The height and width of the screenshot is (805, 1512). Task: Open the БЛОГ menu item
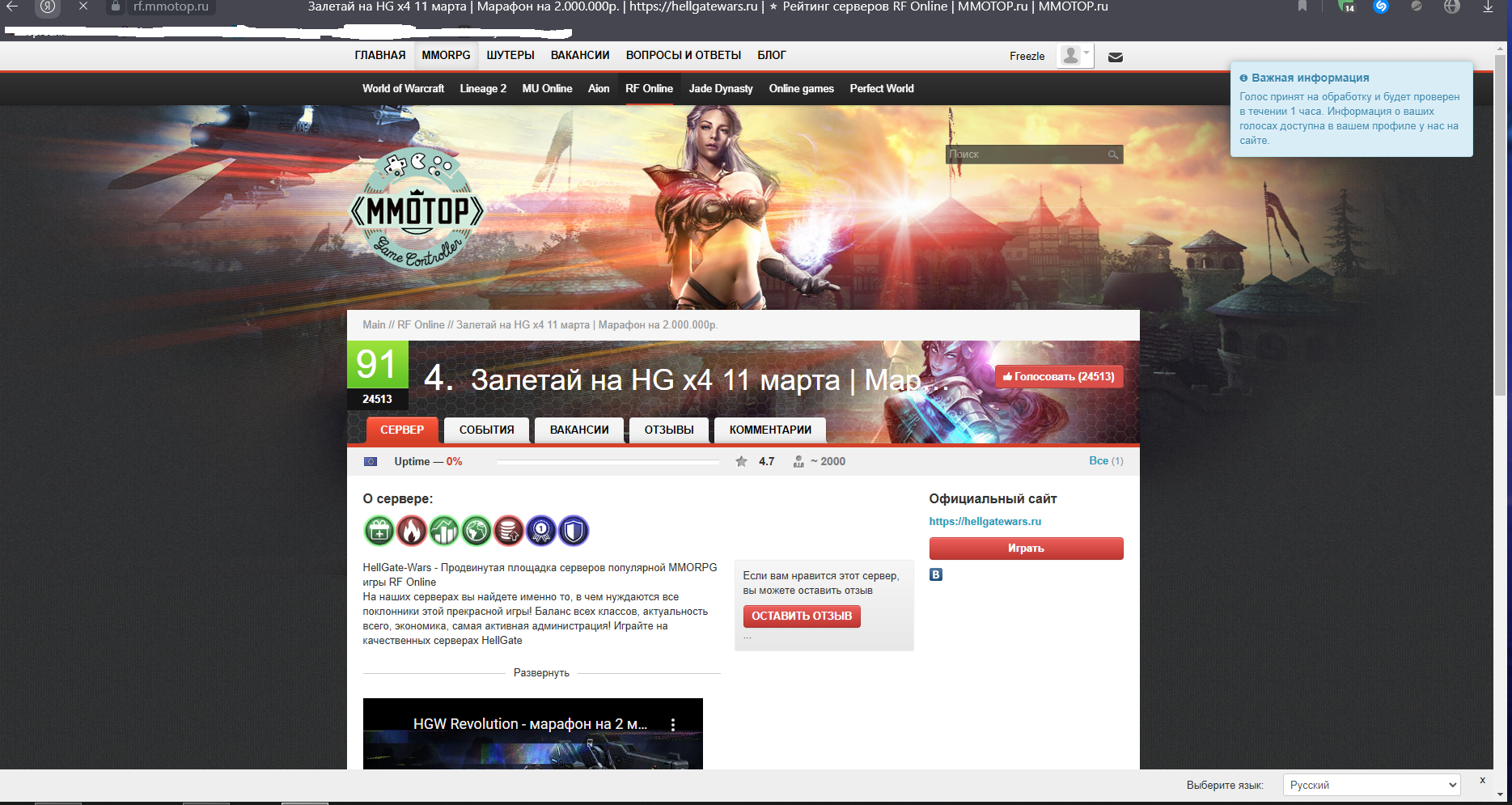pos(772,55)
